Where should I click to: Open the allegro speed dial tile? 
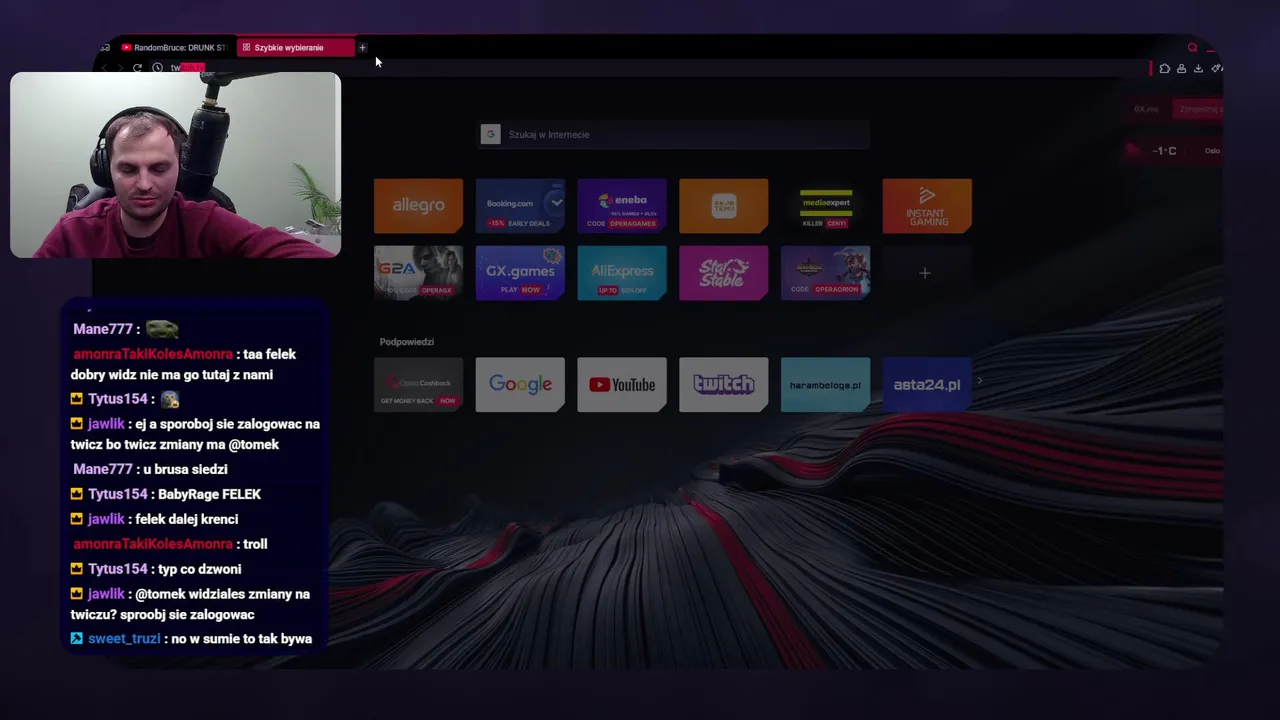[418, 206]
